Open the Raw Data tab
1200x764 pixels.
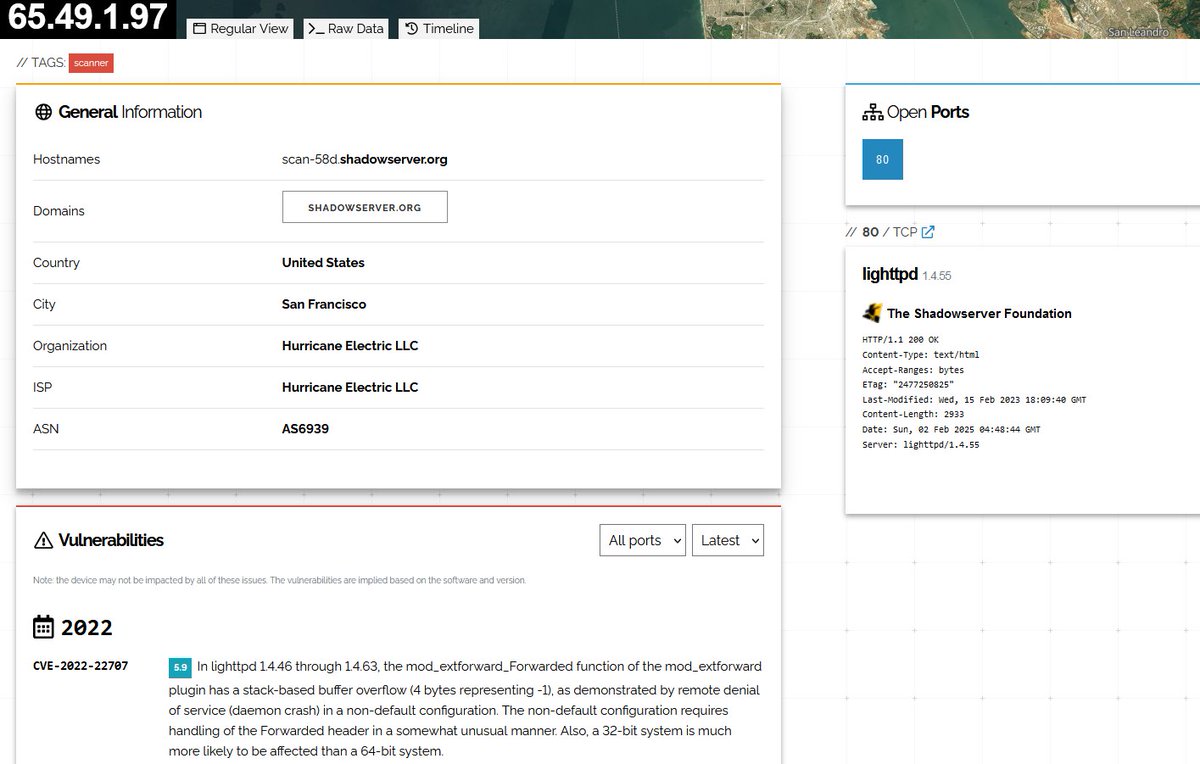[x=345, y=29]
